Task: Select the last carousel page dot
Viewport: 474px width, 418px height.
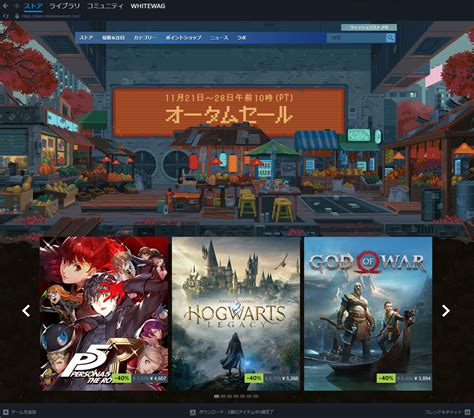Action: click(256, 396)
